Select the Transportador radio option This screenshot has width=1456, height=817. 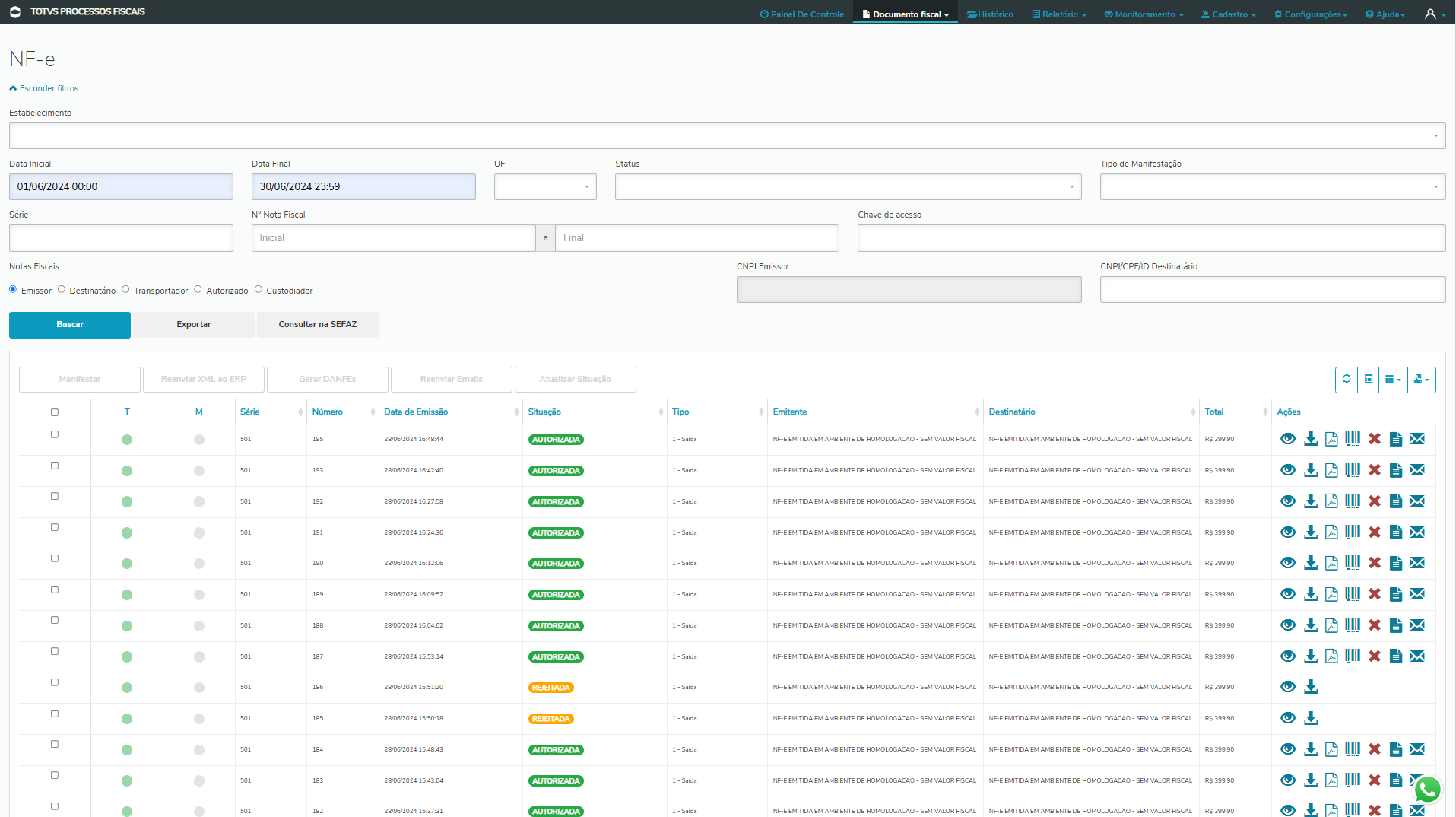[x=126, y=289]
